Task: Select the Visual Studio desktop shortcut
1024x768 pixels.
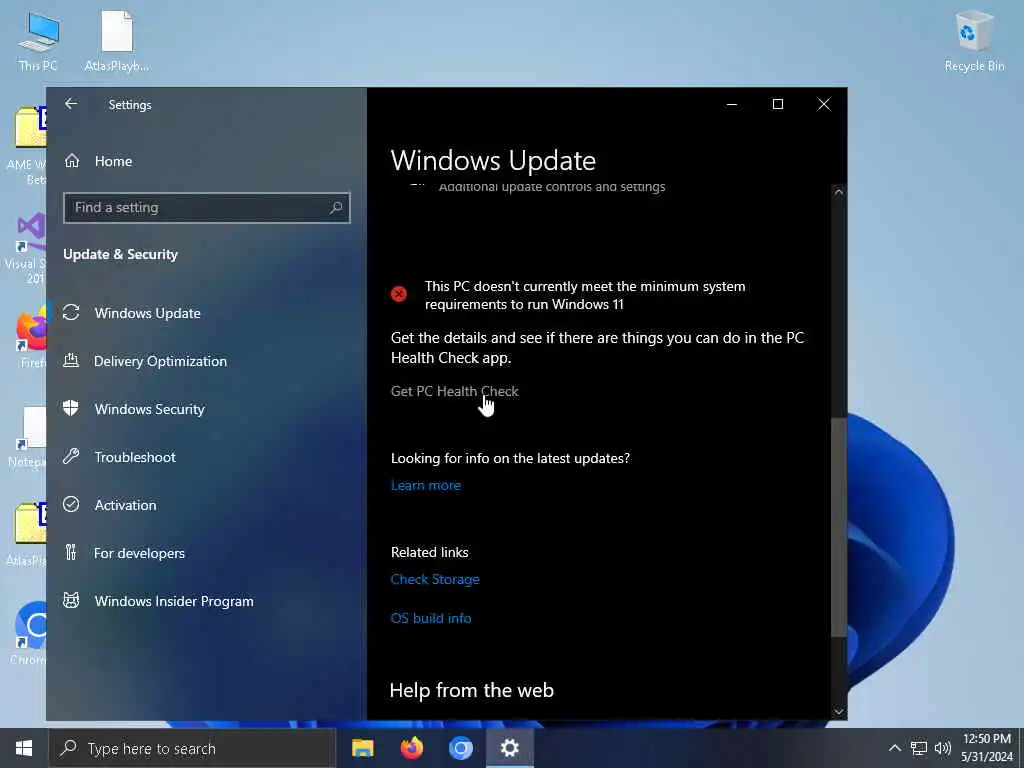Action: (26, 248)
